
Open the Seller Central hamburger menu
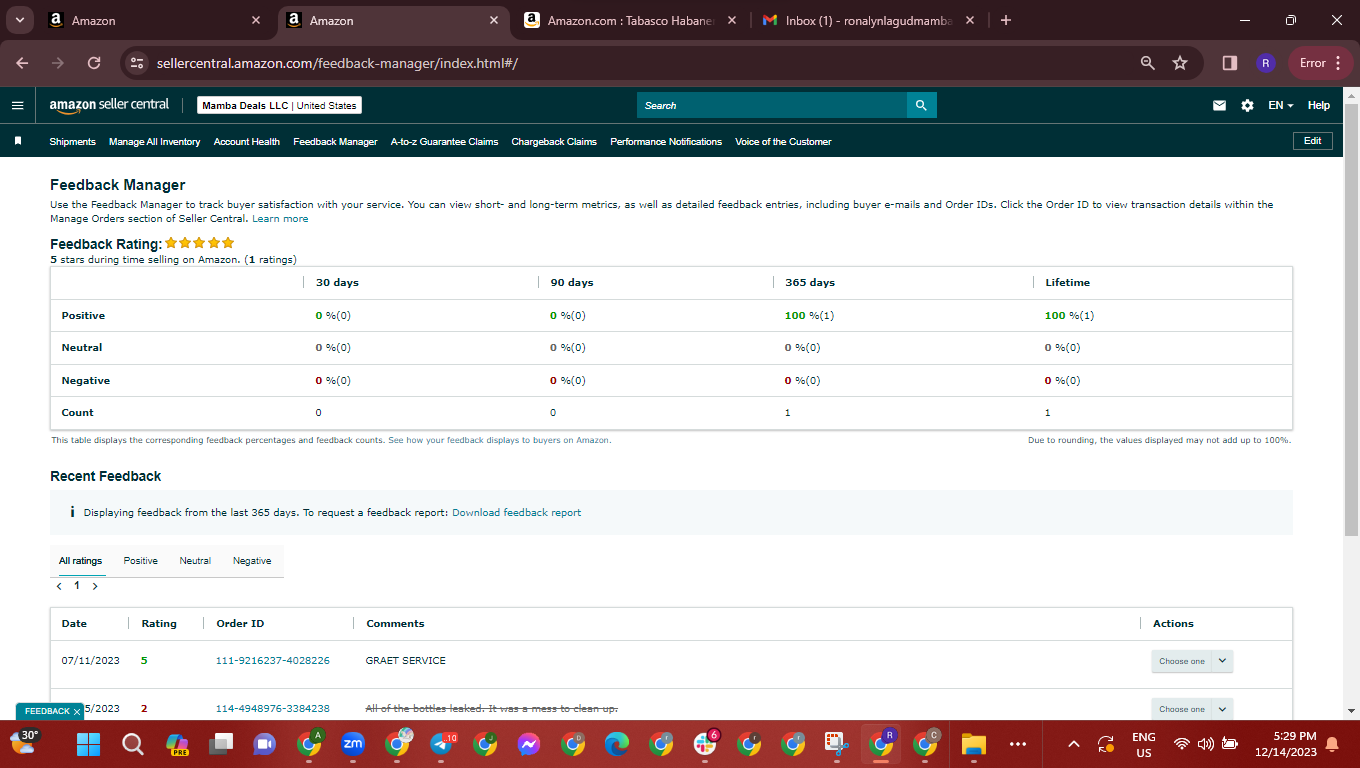[x=17, y=105]
